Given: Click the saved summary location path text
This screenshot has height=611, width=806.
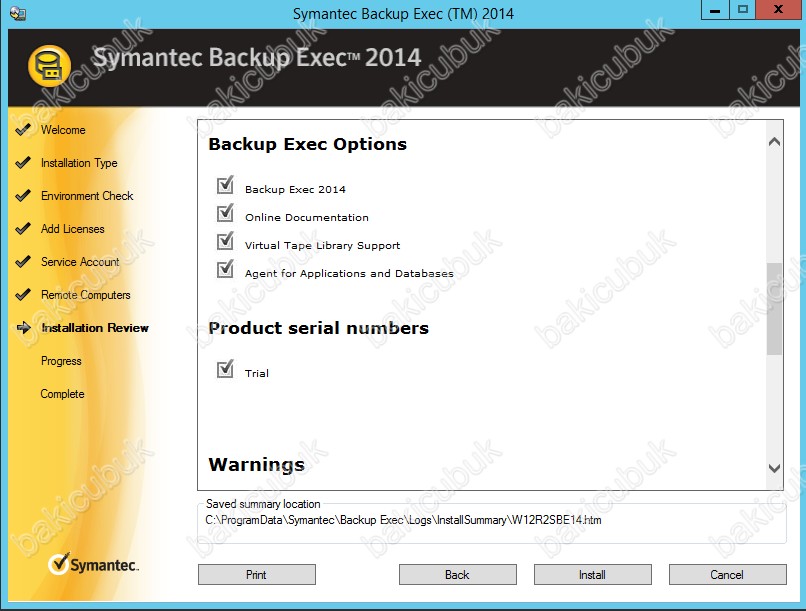Looking at the screenshot, I should [404, 520].
